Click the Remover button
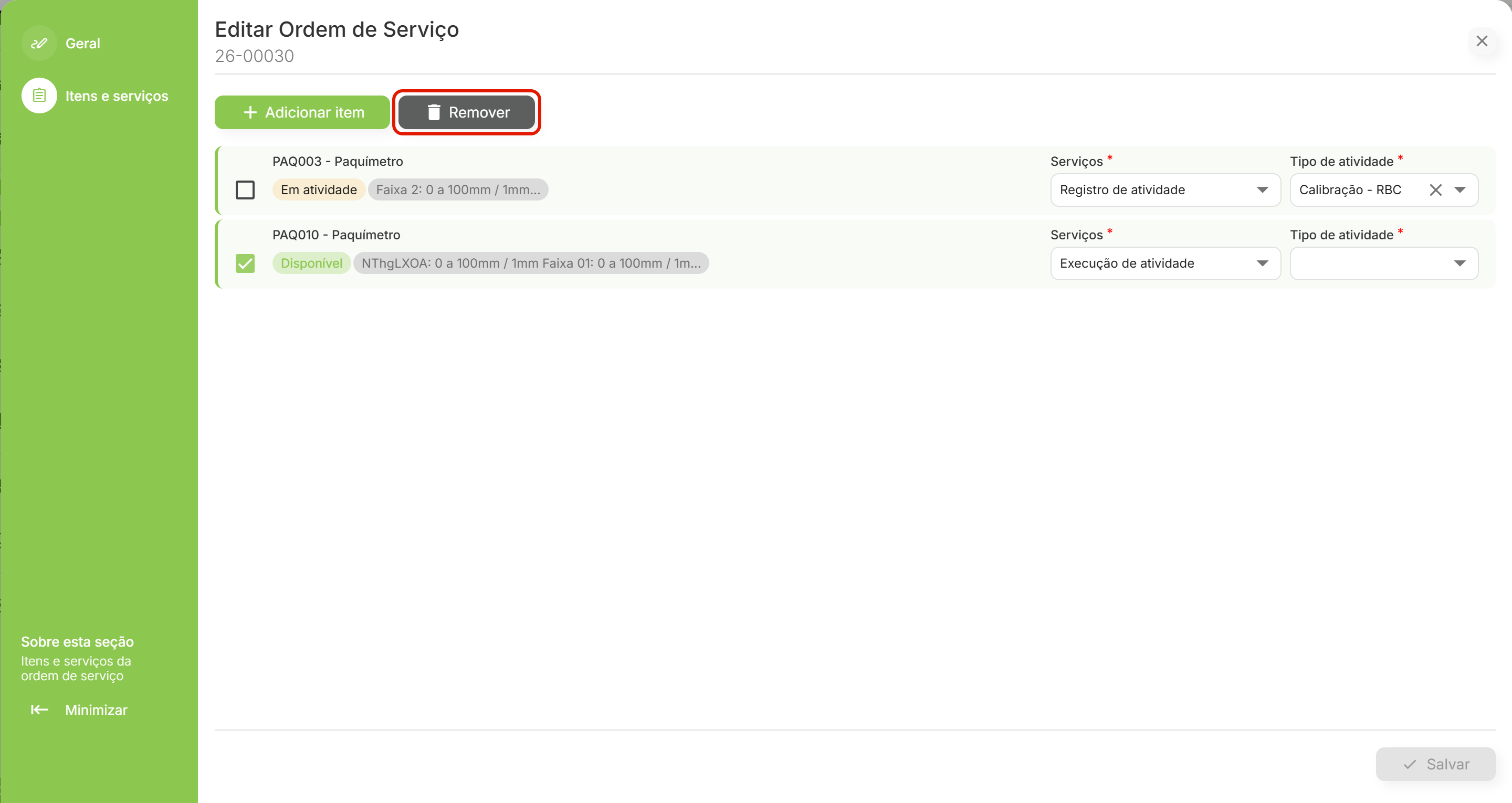1512x803 pixels. point(466,112)
